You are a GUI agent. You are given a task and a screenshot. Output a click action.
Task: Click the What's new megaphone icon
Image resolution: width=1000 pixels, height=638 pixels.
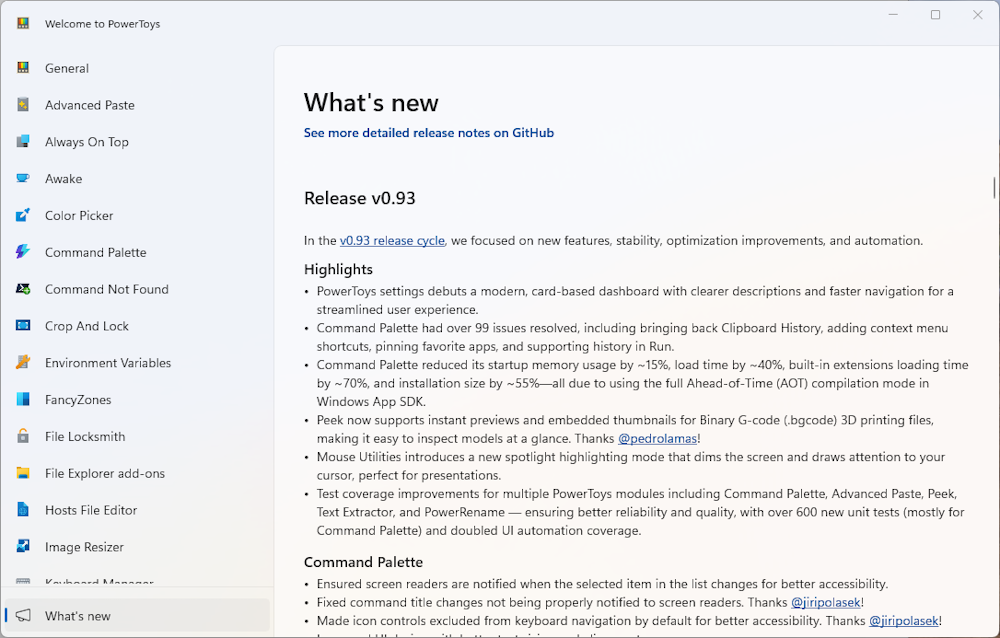click(23, 616)
